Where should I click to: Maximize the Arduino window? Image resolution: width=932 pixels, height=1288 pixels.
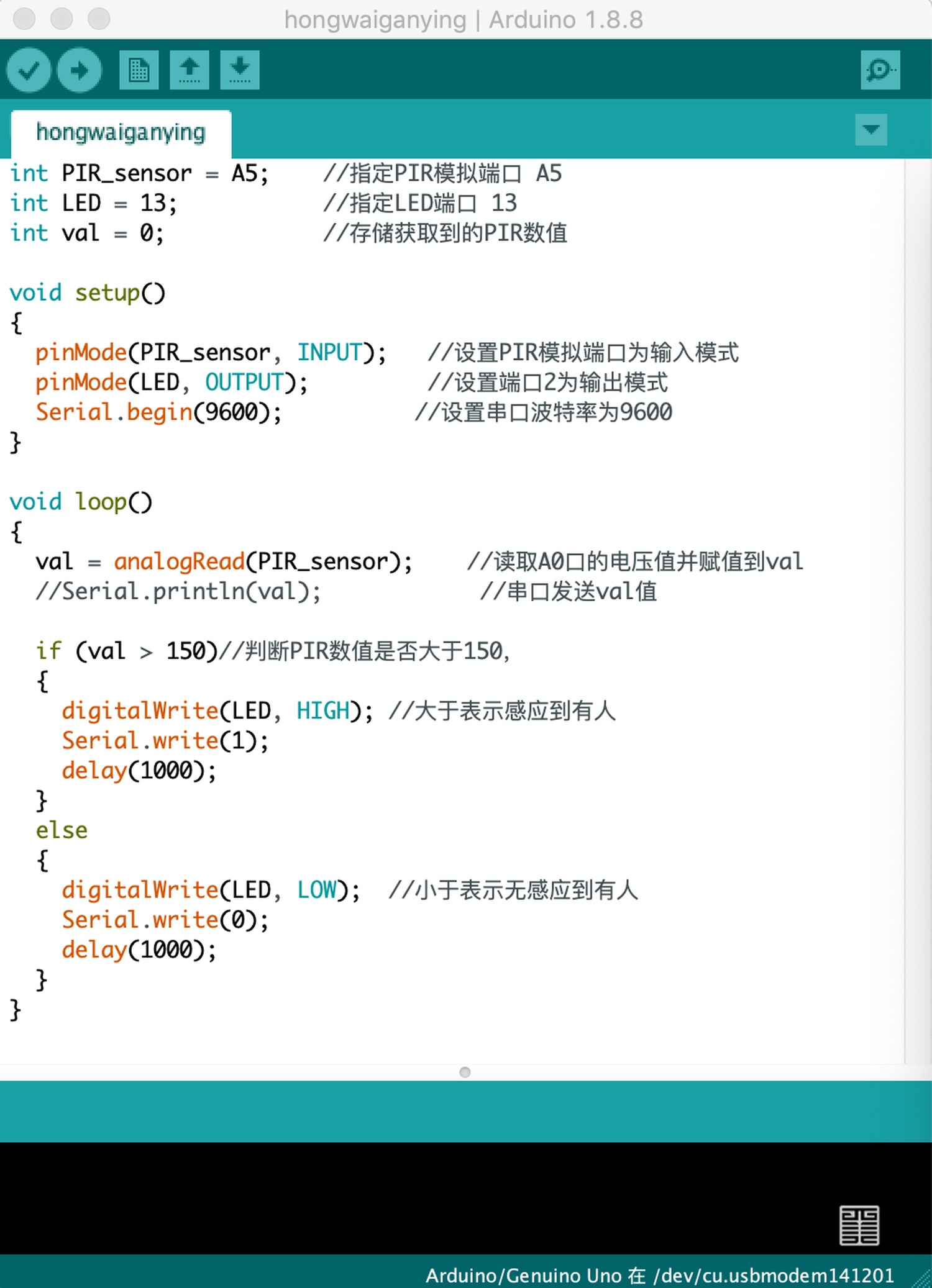99,19
